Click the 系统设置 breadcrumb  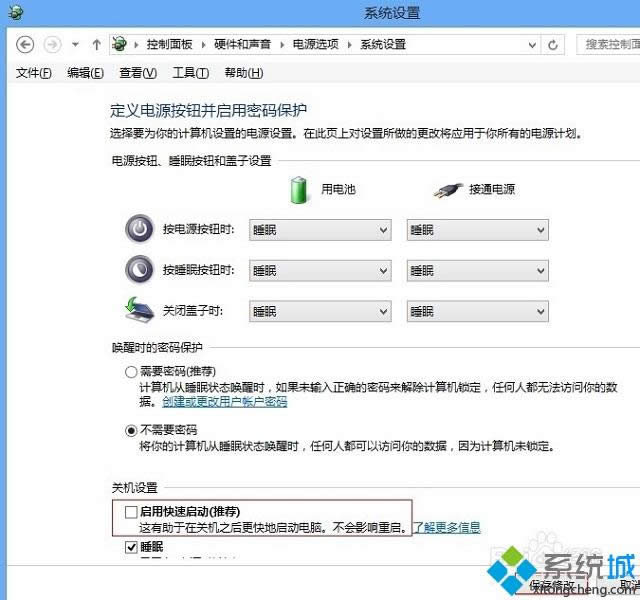click(383, 44)
